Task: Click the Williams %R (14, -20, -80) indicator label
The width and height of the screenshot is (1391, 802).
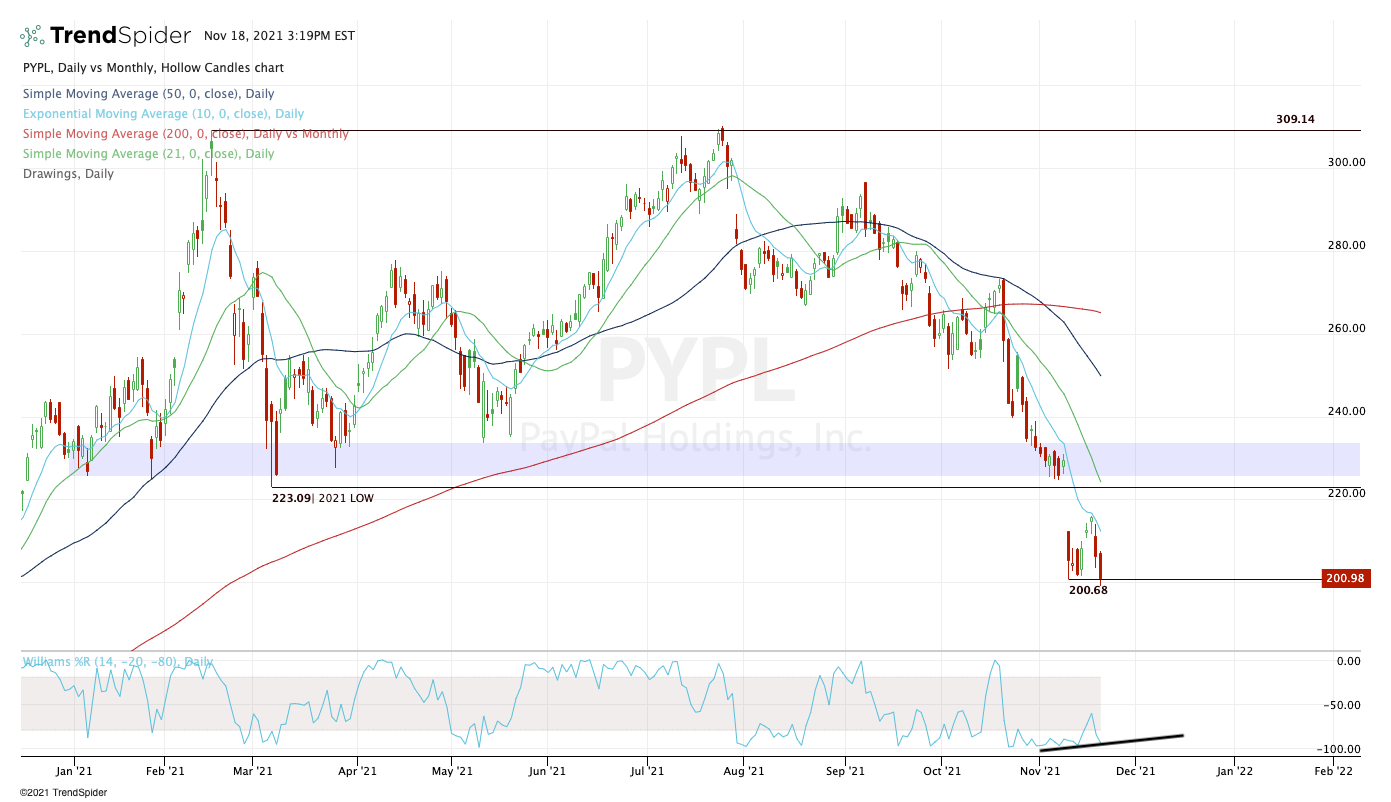Action: point(118,662)
